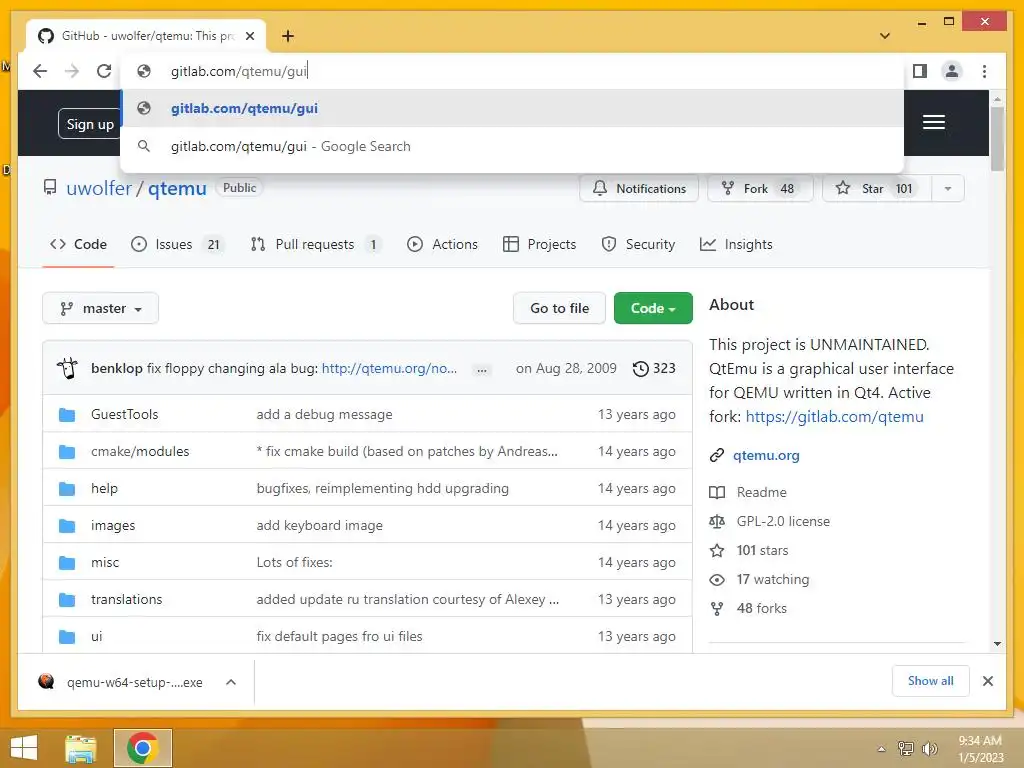Switch to the Code tab
The image size is (1024, 768).
(x=78, y=244)
